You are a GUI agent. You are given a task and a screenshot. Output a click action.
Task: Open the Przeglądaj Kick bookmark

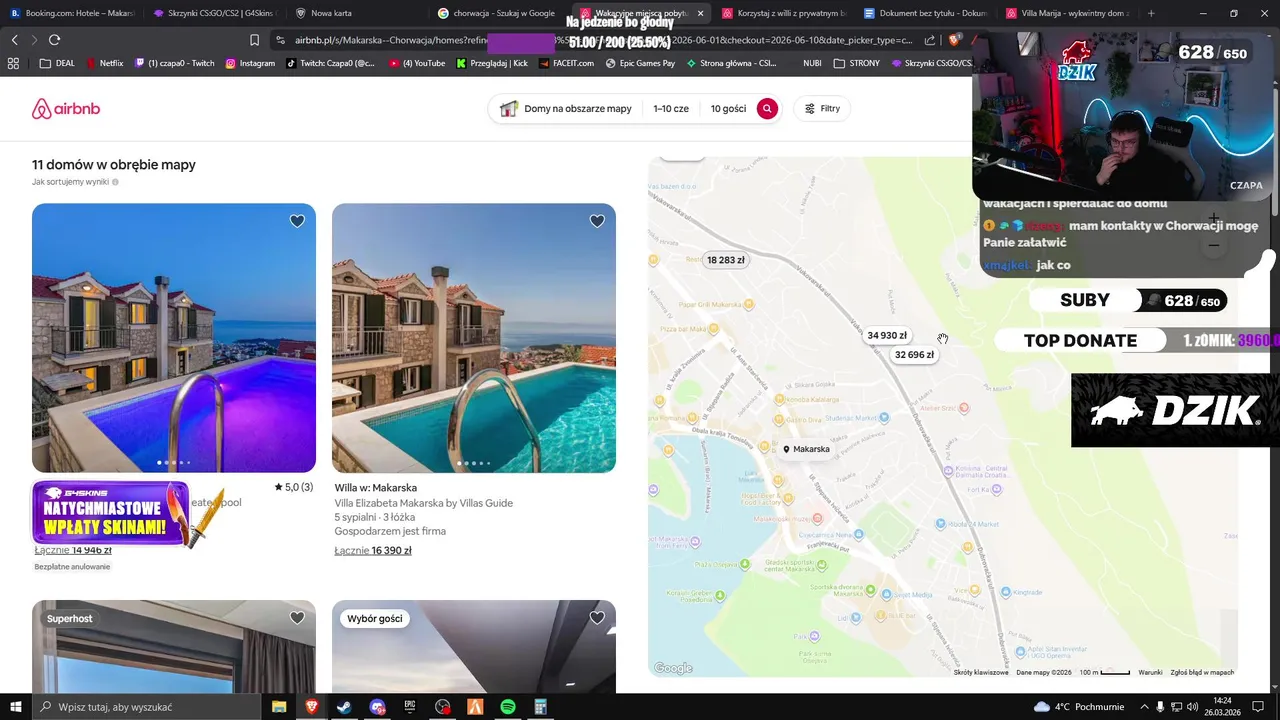(x=492, y=63)
